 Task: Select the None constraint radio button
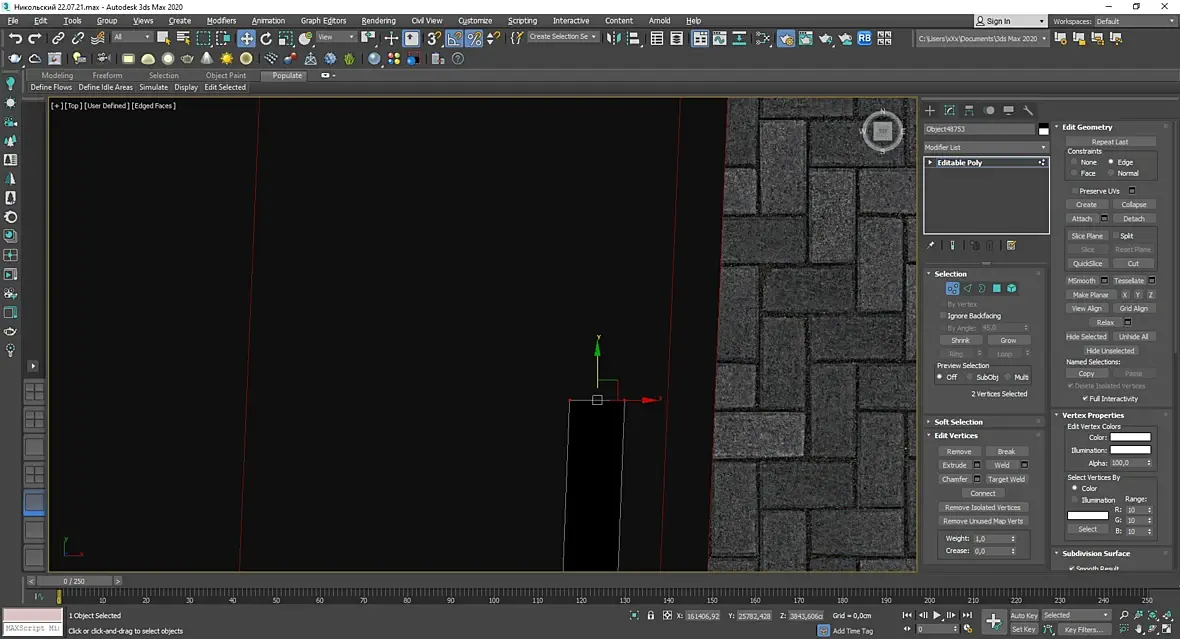(1074, 162)
